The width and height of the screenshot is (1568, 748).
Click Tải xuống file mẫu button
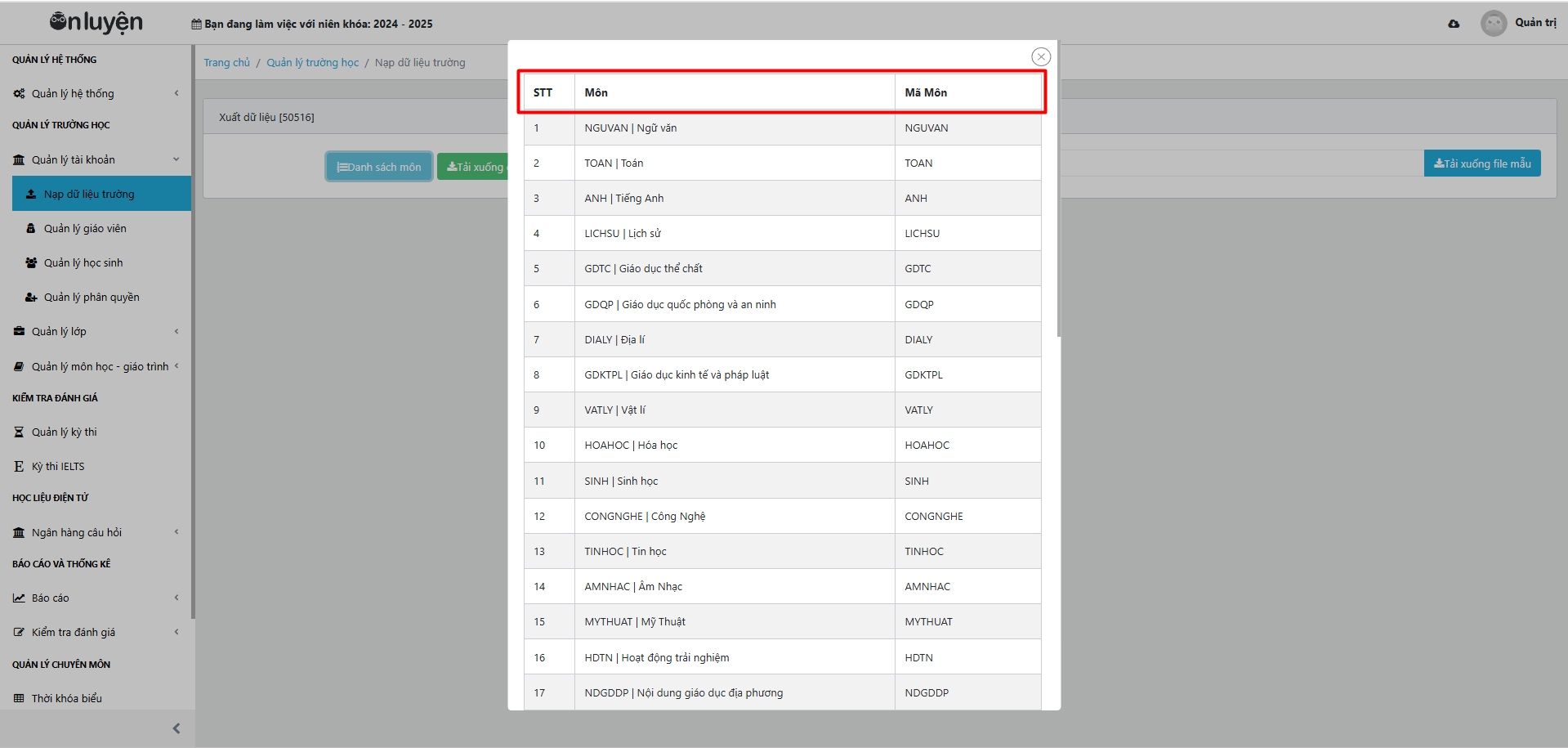(x=1482, y=163)
